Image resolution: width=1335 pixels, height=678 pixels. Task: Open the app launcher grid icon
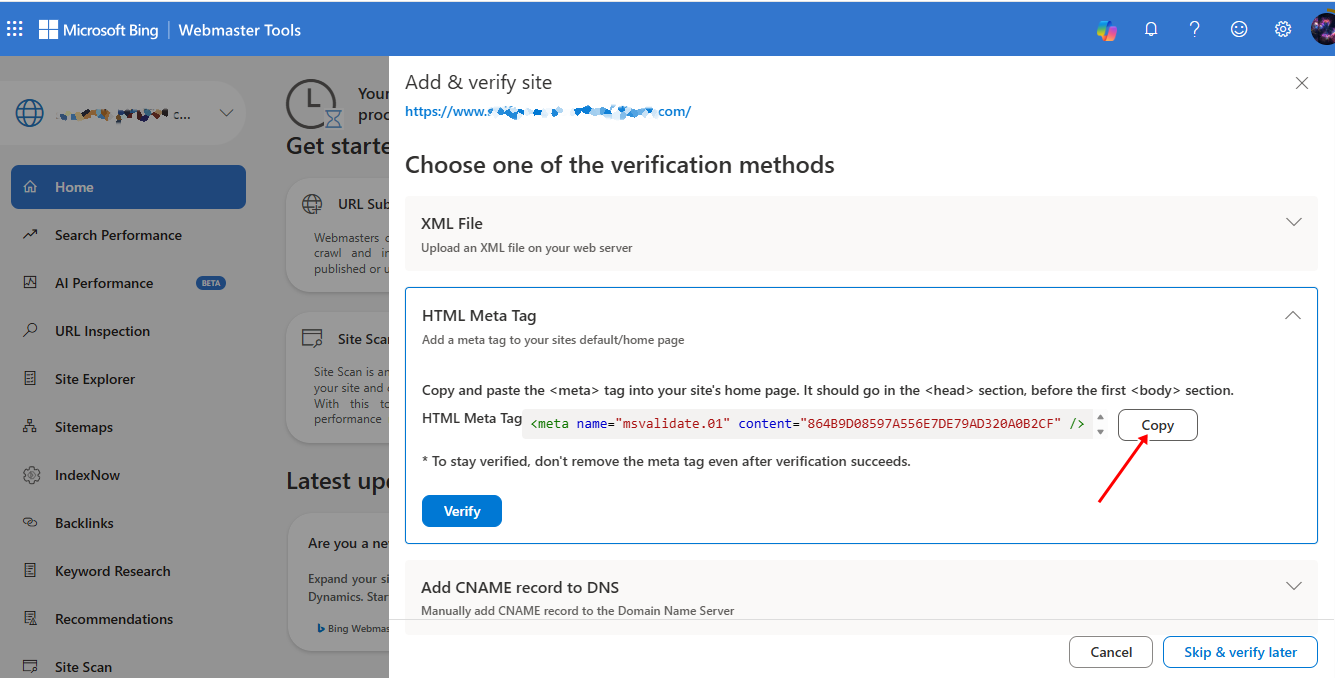(x=15, y=29)
